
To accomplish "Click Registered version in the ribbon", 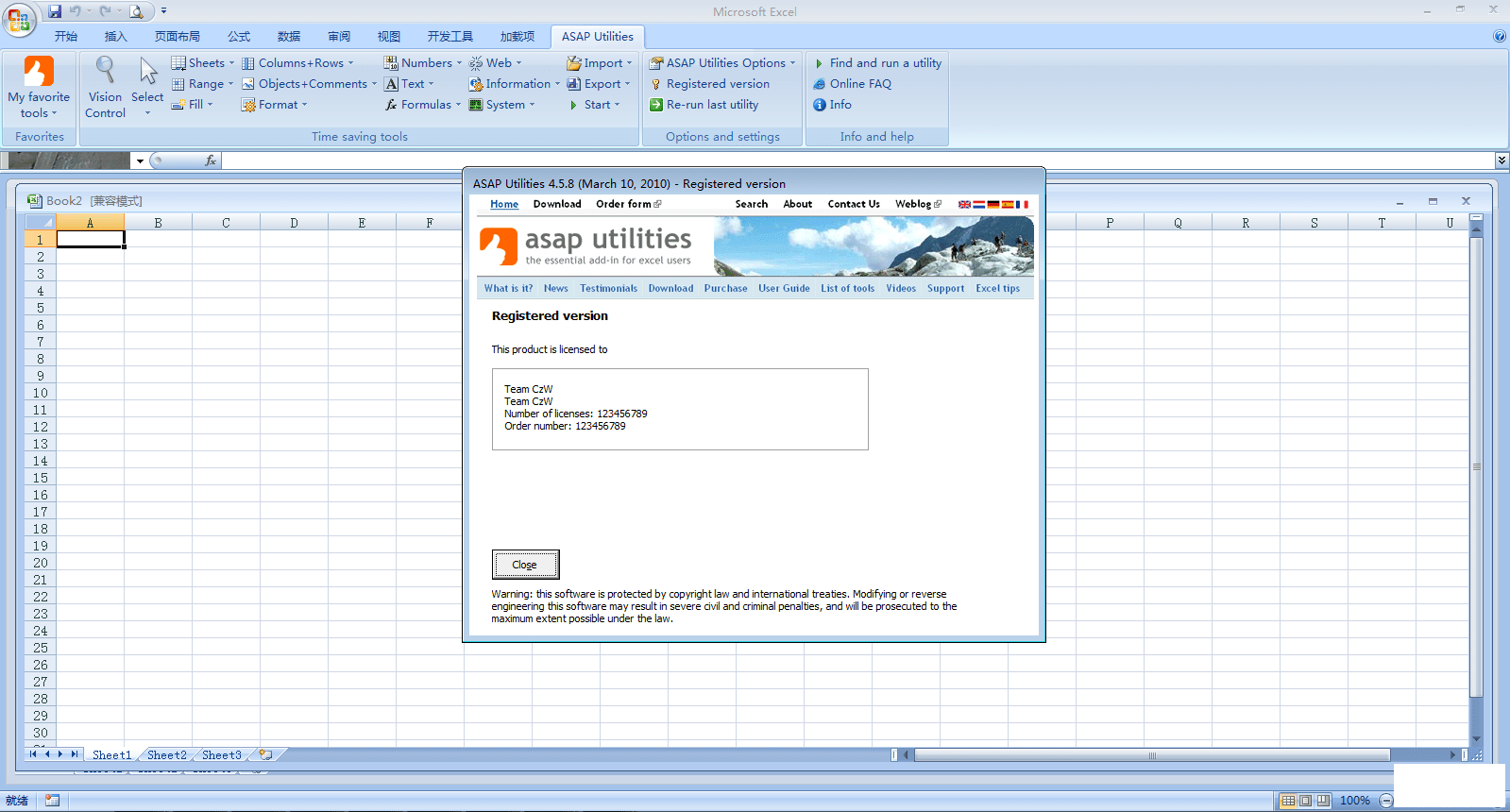I will [709, 84].
